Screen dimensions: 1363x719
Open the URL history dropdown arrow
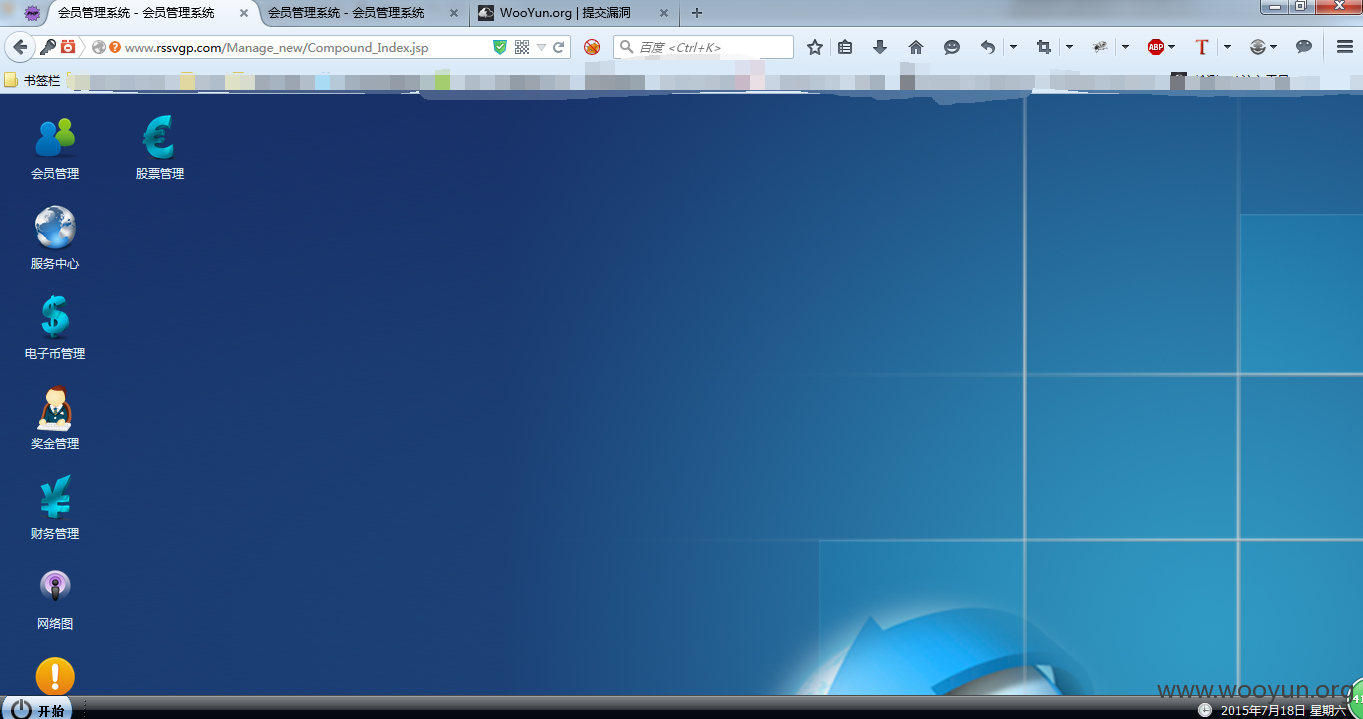coord(541,47)
